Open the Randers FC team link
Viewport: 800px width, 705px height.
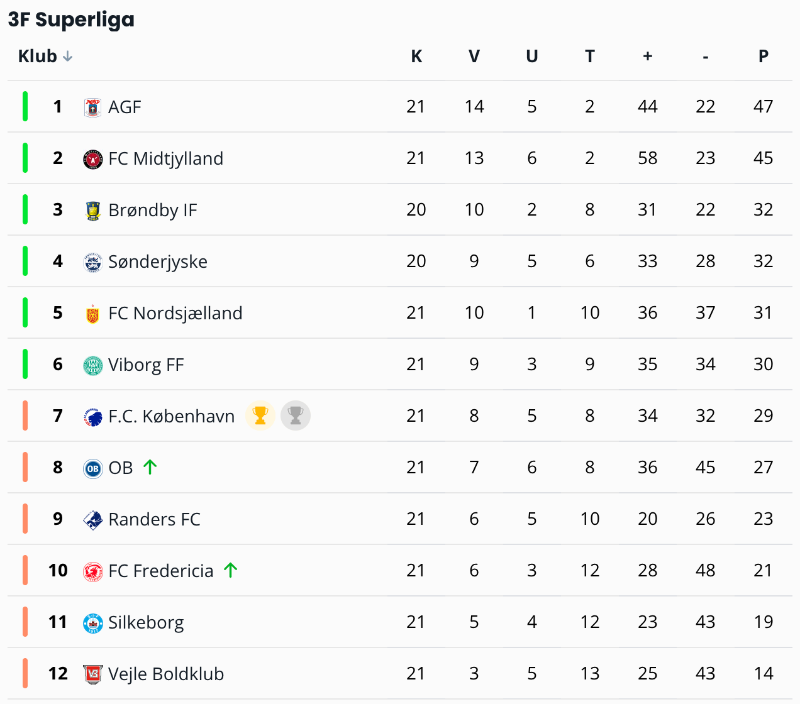pos(154,519)
